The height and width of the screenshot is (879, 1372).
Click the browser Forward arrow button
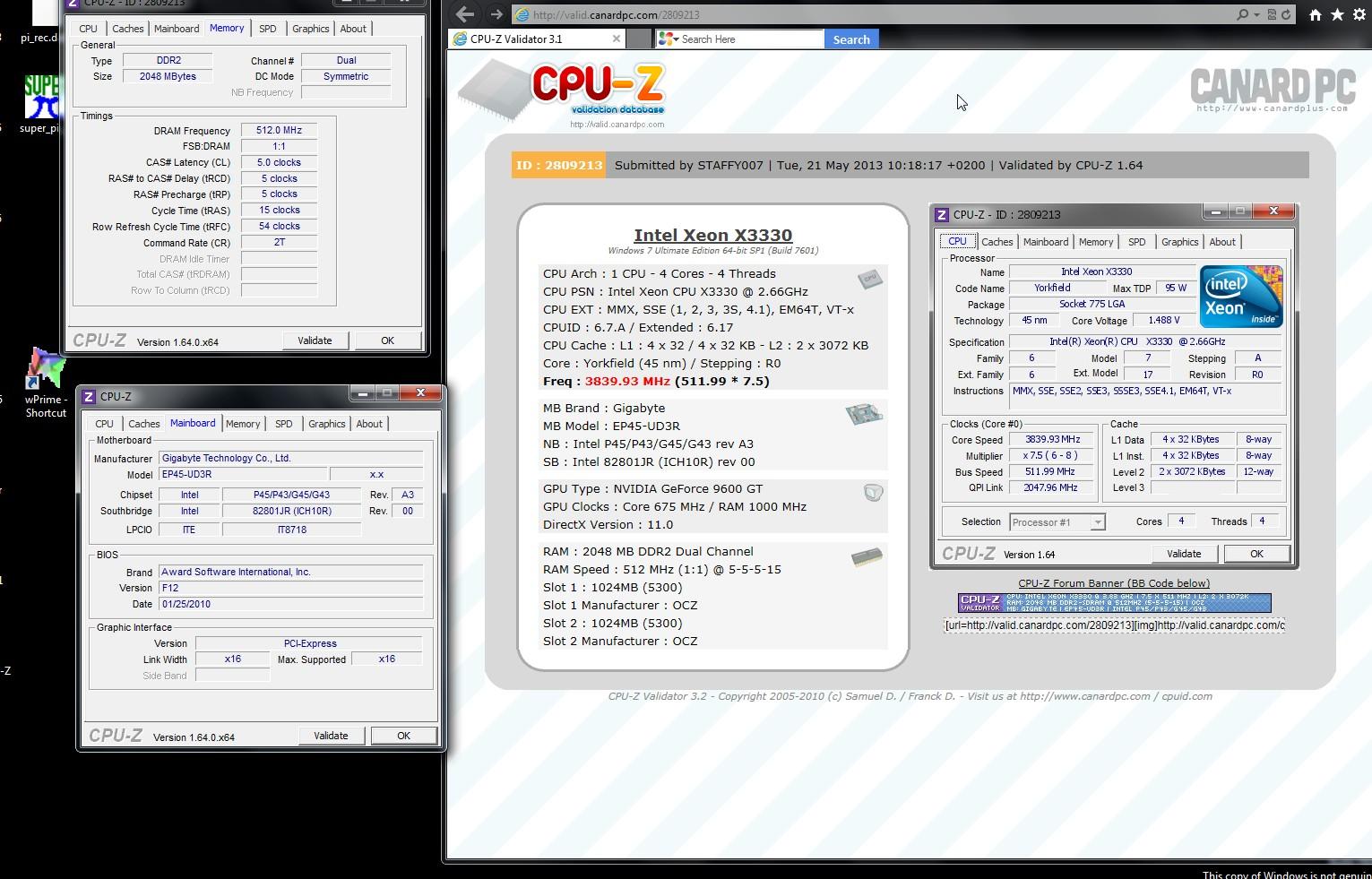tap(496, 13)
